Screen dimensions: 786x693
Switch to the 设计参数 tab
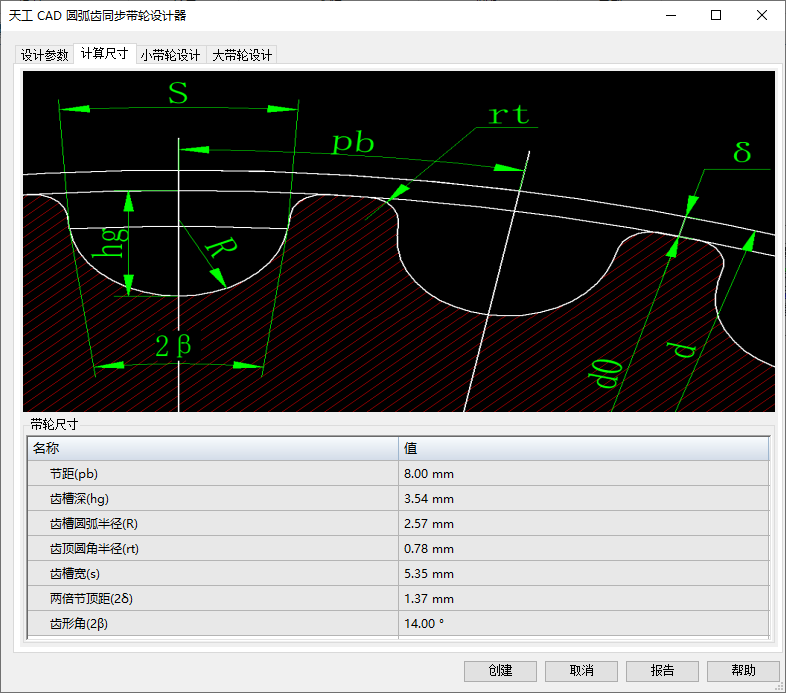(45, 56)
